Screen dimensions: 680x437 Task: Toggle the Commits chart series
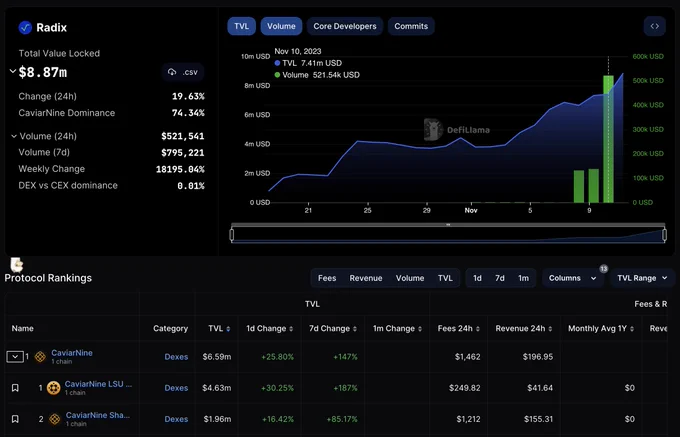411,26
